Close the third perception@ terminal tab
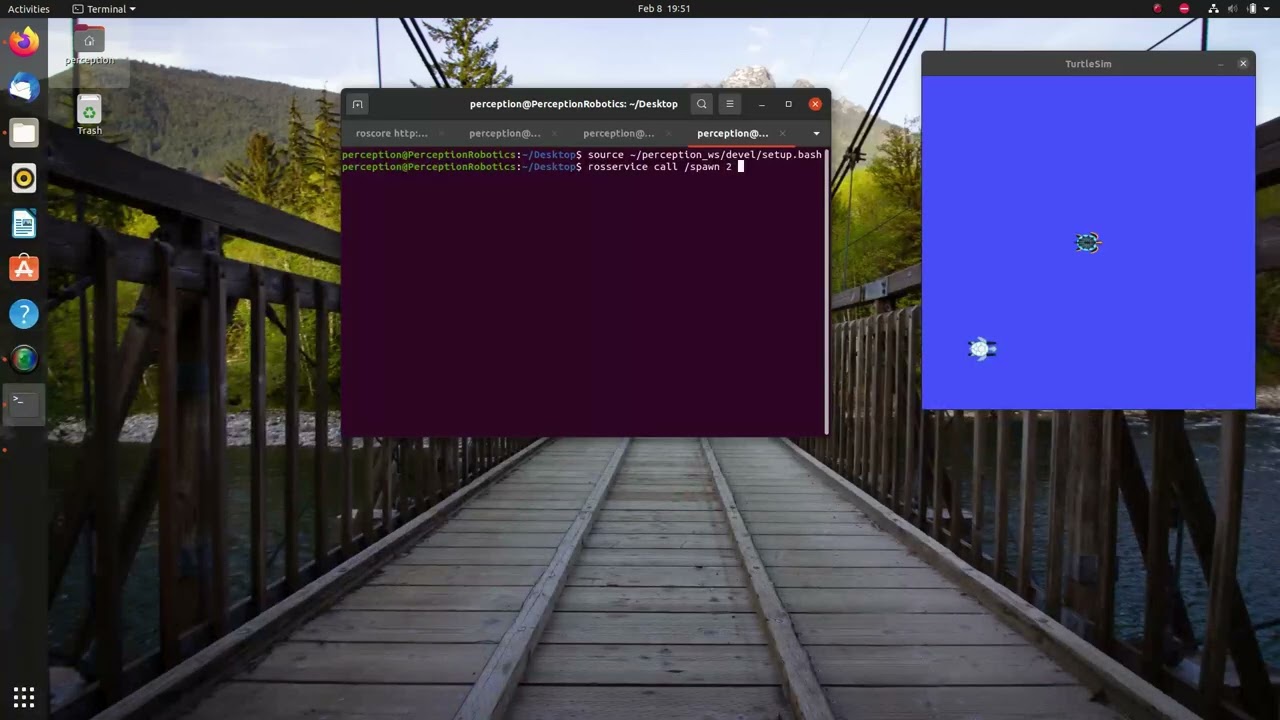1280x720 pixels. pyautogui.click(x=669, y=133)
